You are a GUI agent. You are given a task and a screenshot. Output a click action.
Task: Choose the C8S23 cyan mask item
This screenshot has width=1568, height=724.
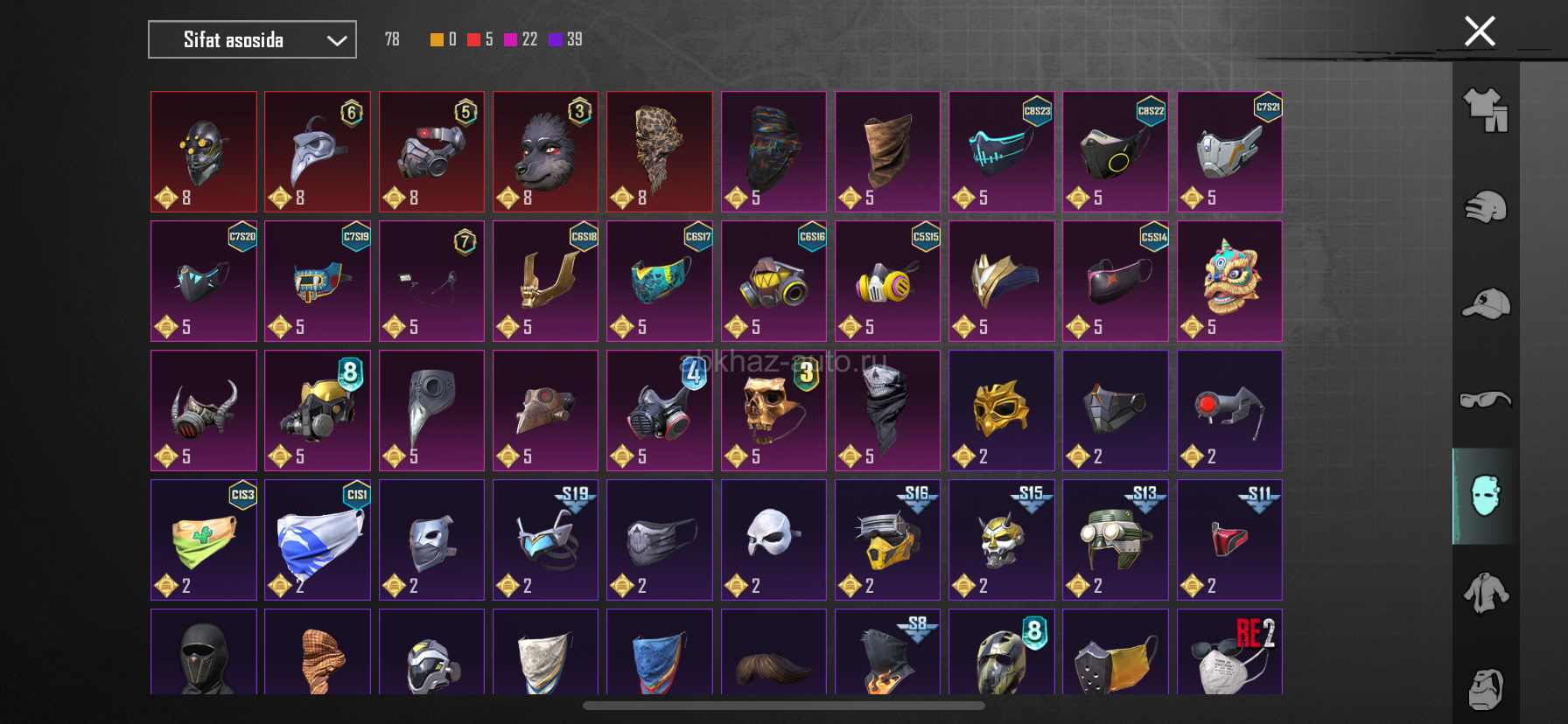[x=1001, y=151]
